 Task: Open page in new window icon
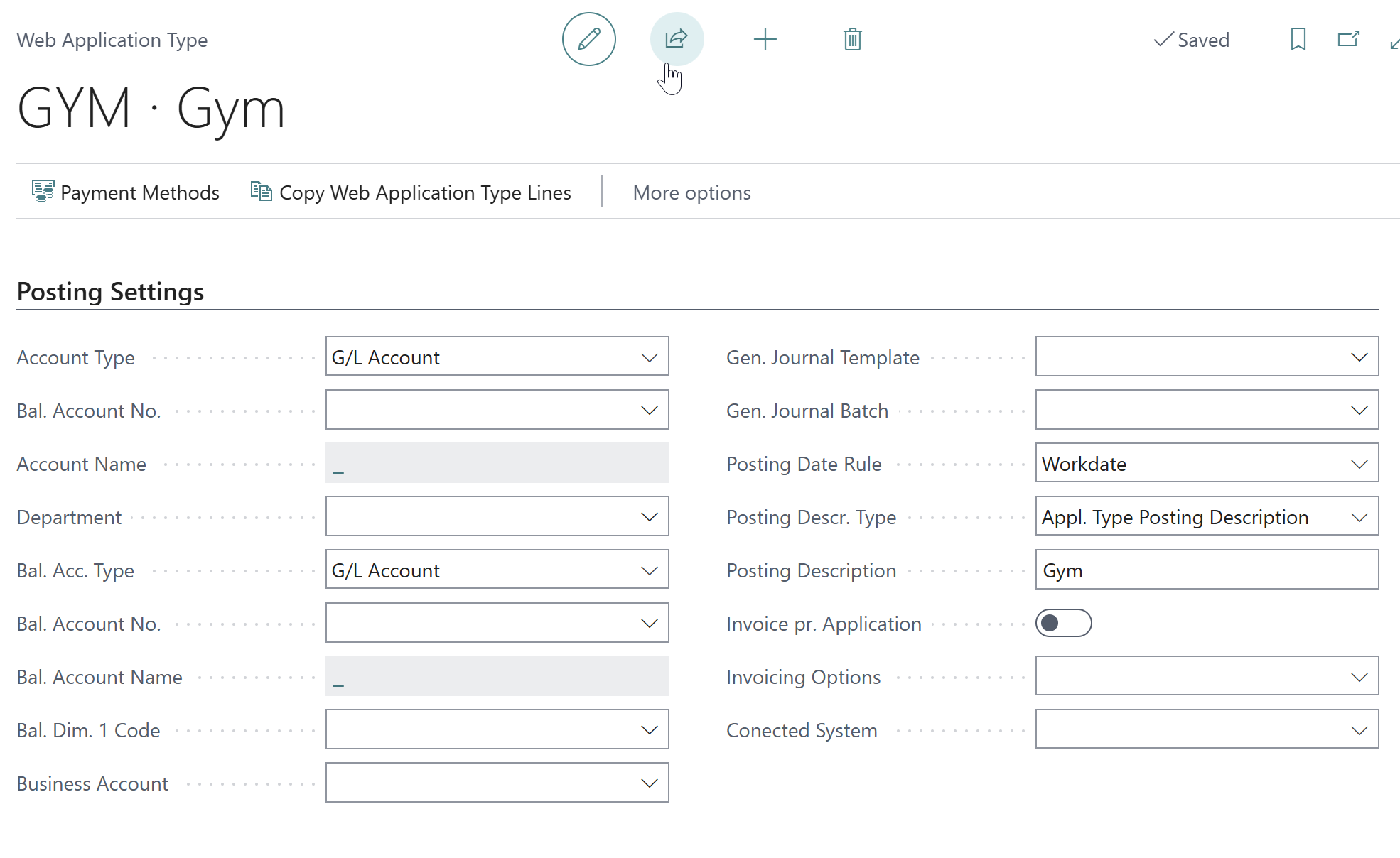1348,39
